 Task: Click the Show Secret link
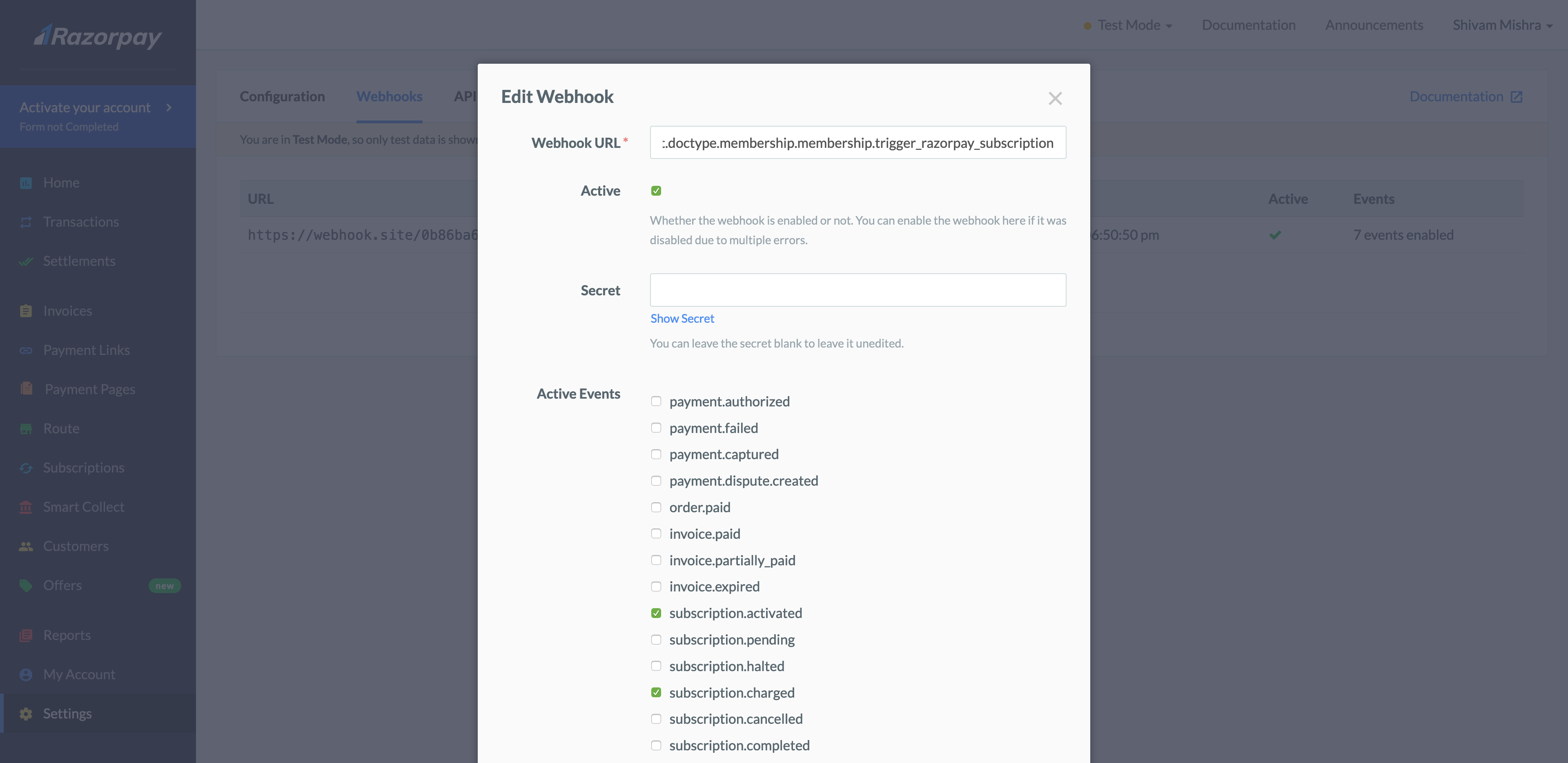coord(682,319)
